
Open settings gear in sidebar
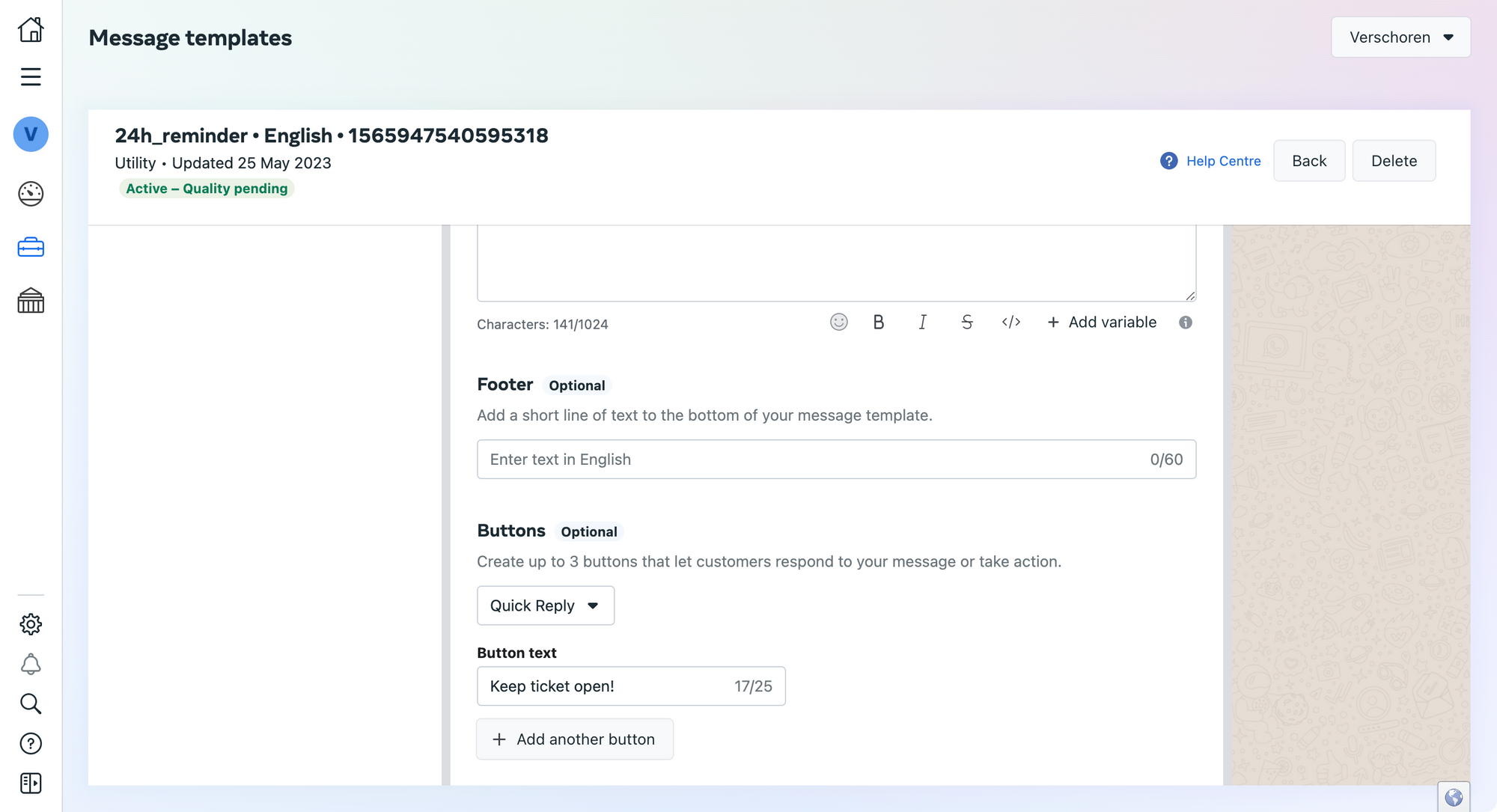tap(31, 624)
